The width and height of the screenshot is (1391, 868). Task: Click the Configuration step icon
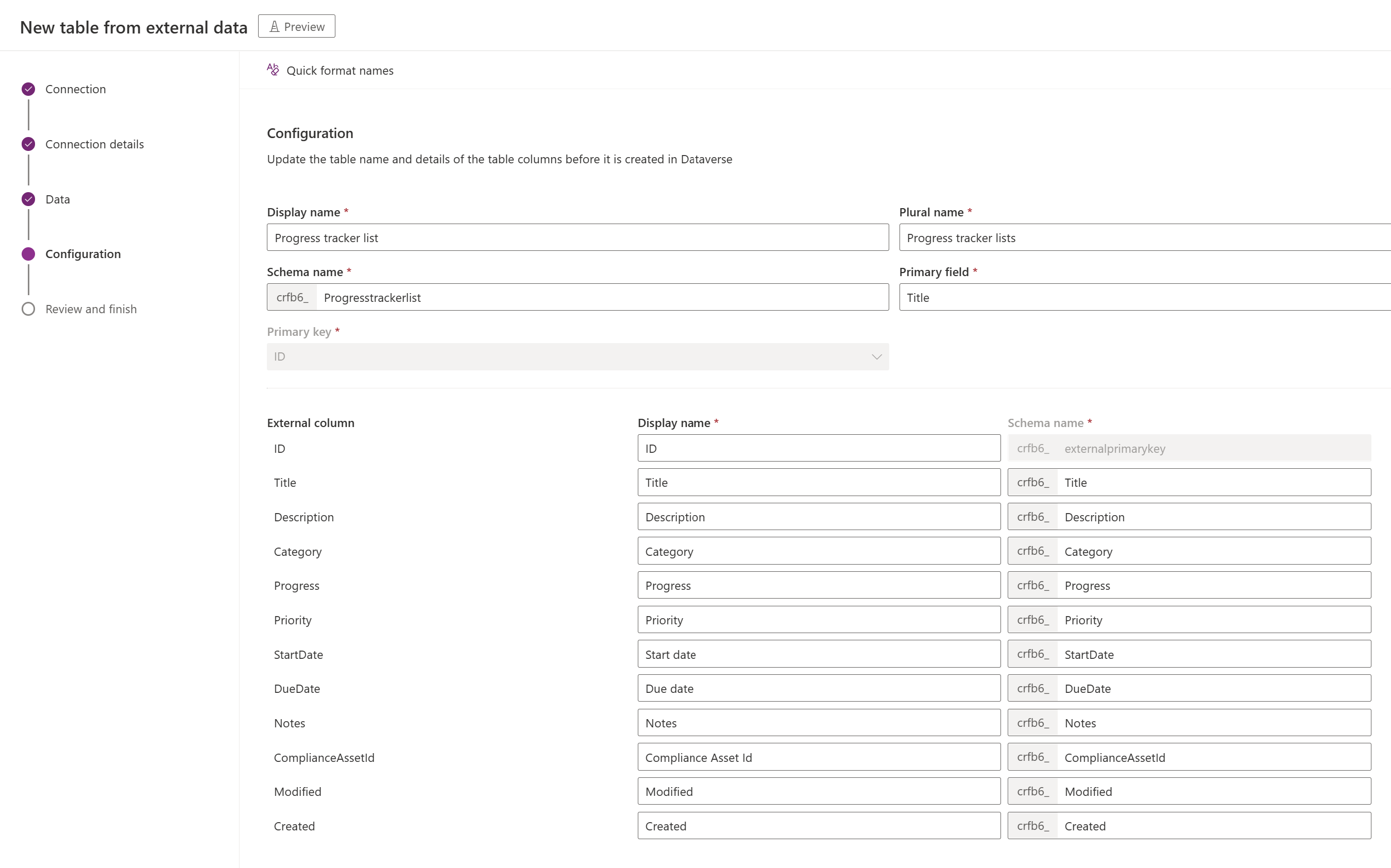(x=29, y=253)
